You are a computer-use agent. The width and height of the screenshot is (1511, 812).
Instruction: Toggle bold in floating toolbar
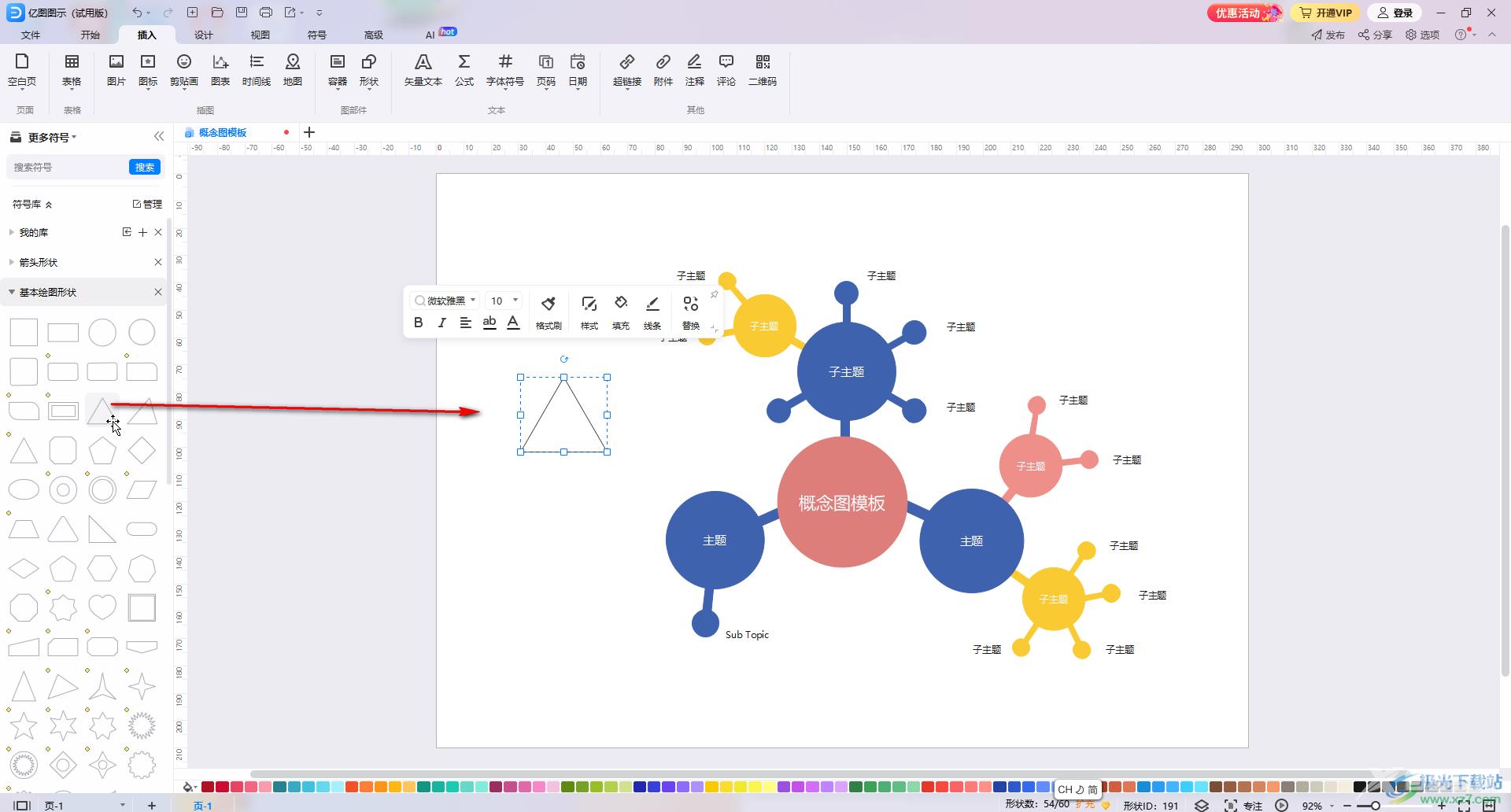coord(419,323)
